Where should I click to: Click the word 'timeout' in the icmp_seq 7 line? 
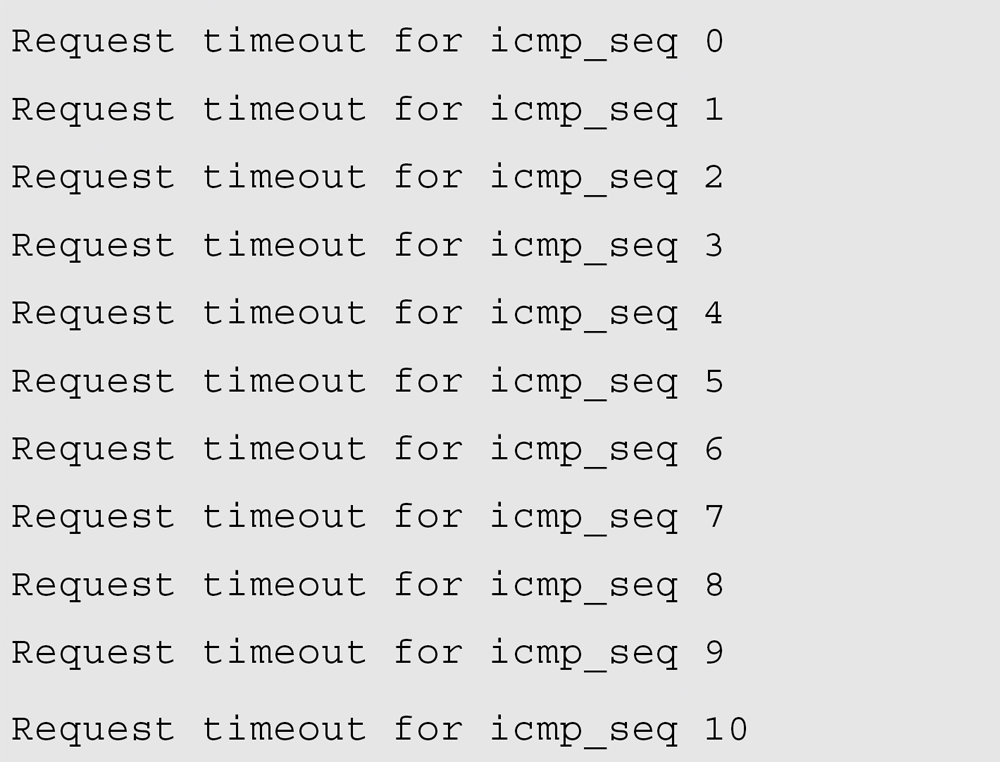[x=284, y=516]
